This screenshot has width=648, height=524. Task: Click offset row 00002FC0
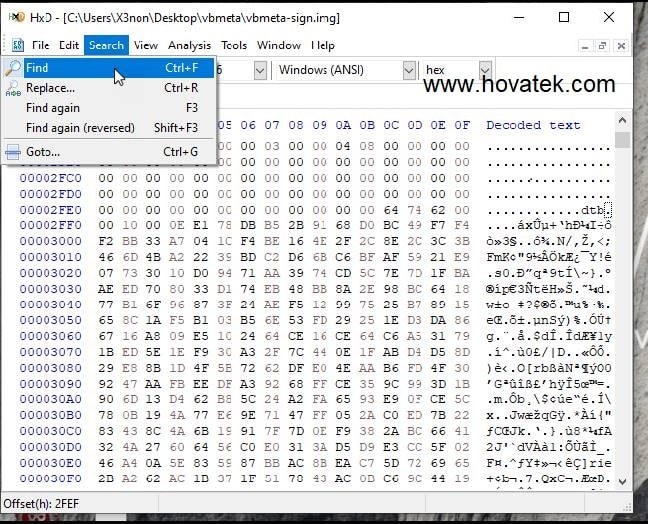50,178
